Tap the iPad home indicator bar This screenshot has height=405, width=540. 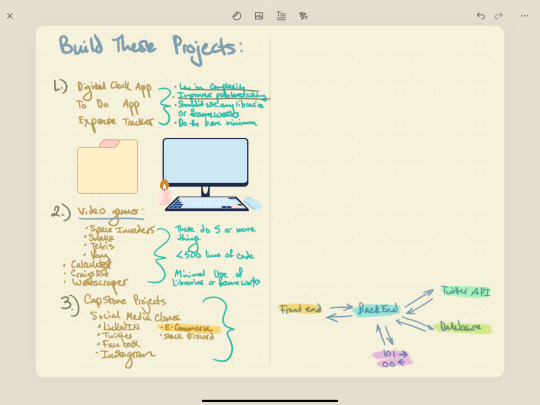pyautogui.click(x=270, y=401)
